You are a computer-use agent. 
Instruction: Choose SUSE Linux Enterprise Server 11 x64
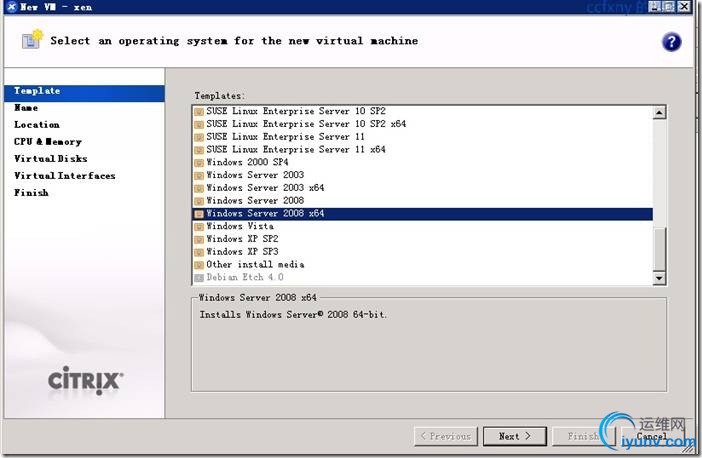coord(295,150)
